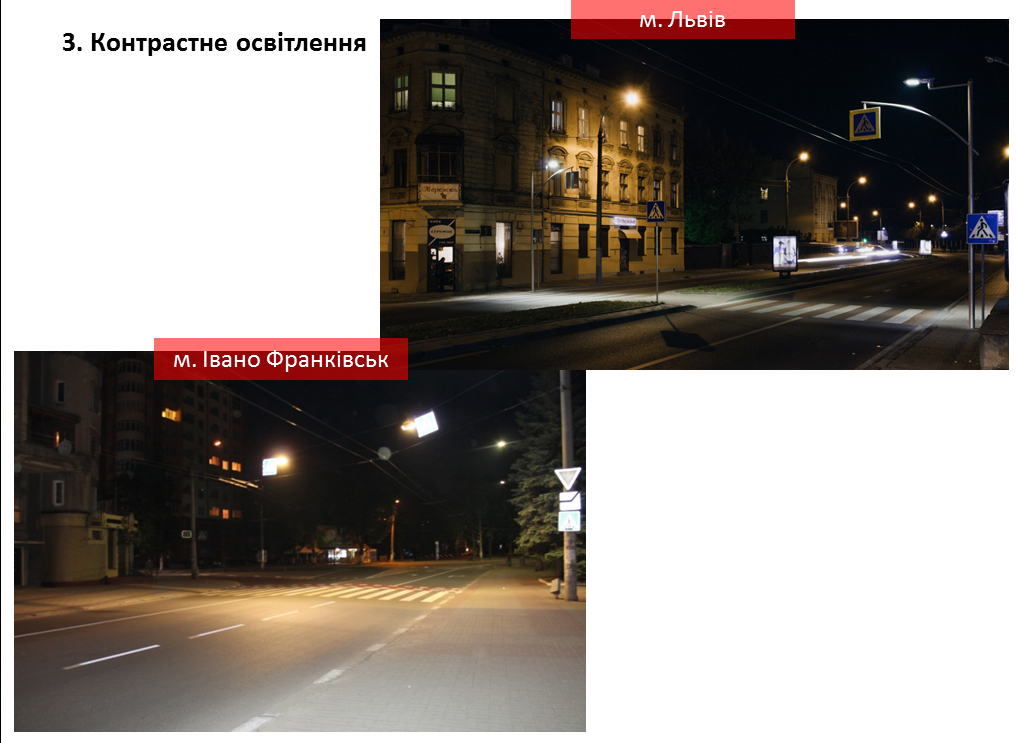1016x743 pixels.
Task: Select the red "м. Івано Франківськ" label
Action: tap(281, 359)
